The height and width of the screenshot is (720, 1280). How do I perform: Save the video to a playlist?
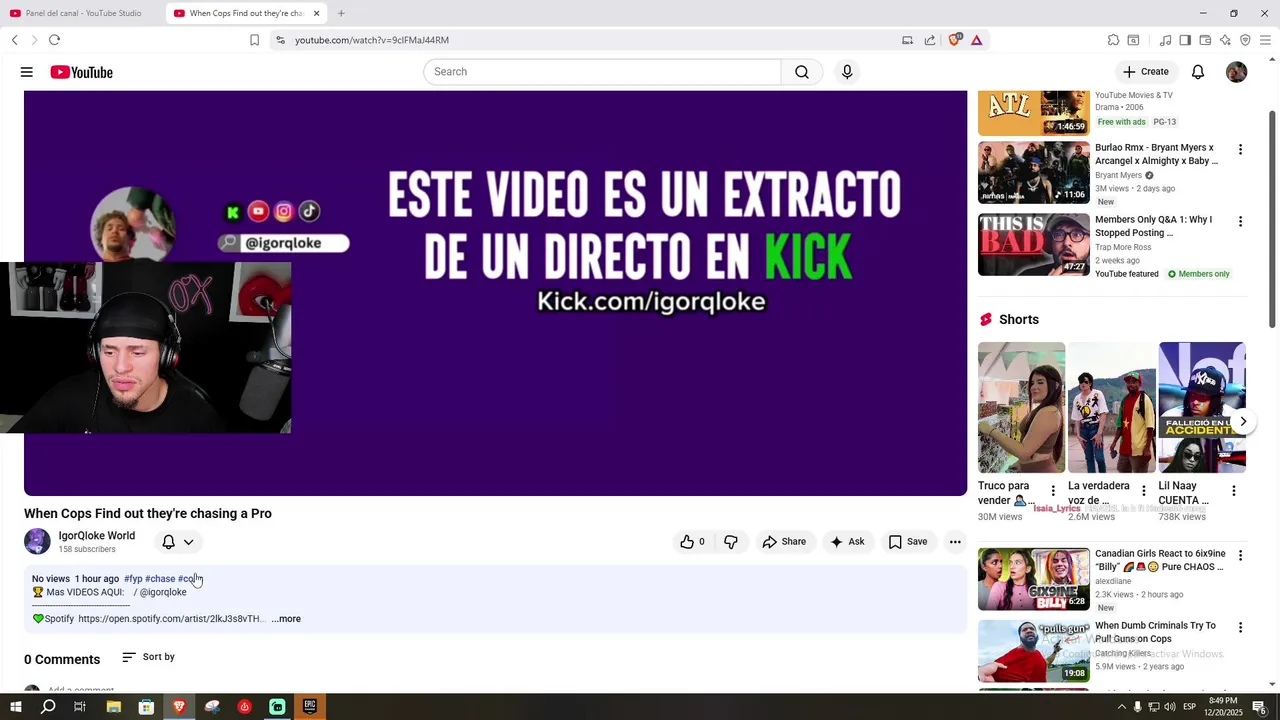pyautogui.click(x=908, y=542)
